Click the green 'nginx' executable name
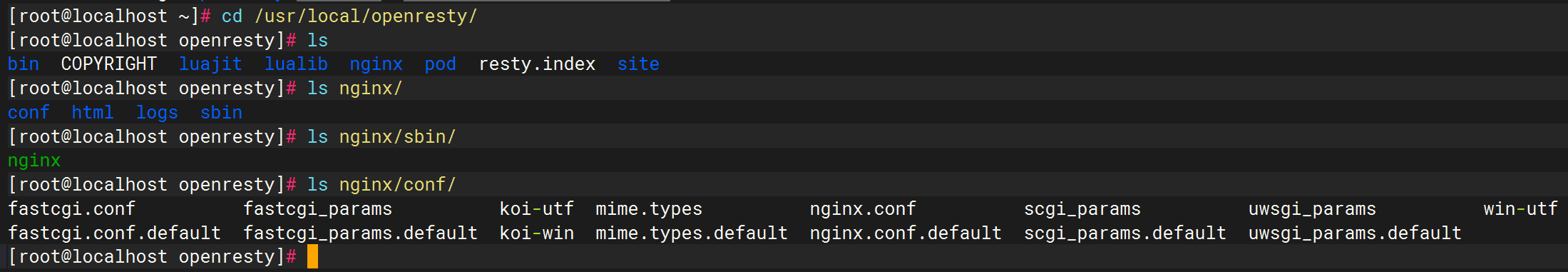Screen dimensions: 1568x272 34,161
